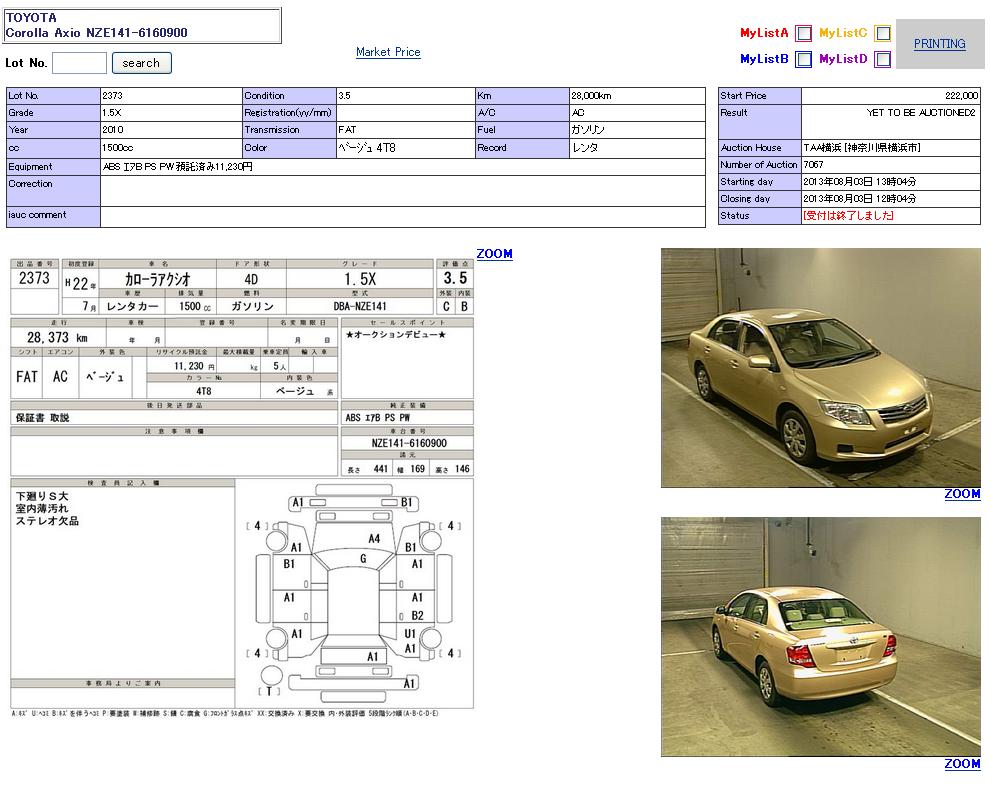
Task: Open the rear view car photo
Action: point(820,637)
